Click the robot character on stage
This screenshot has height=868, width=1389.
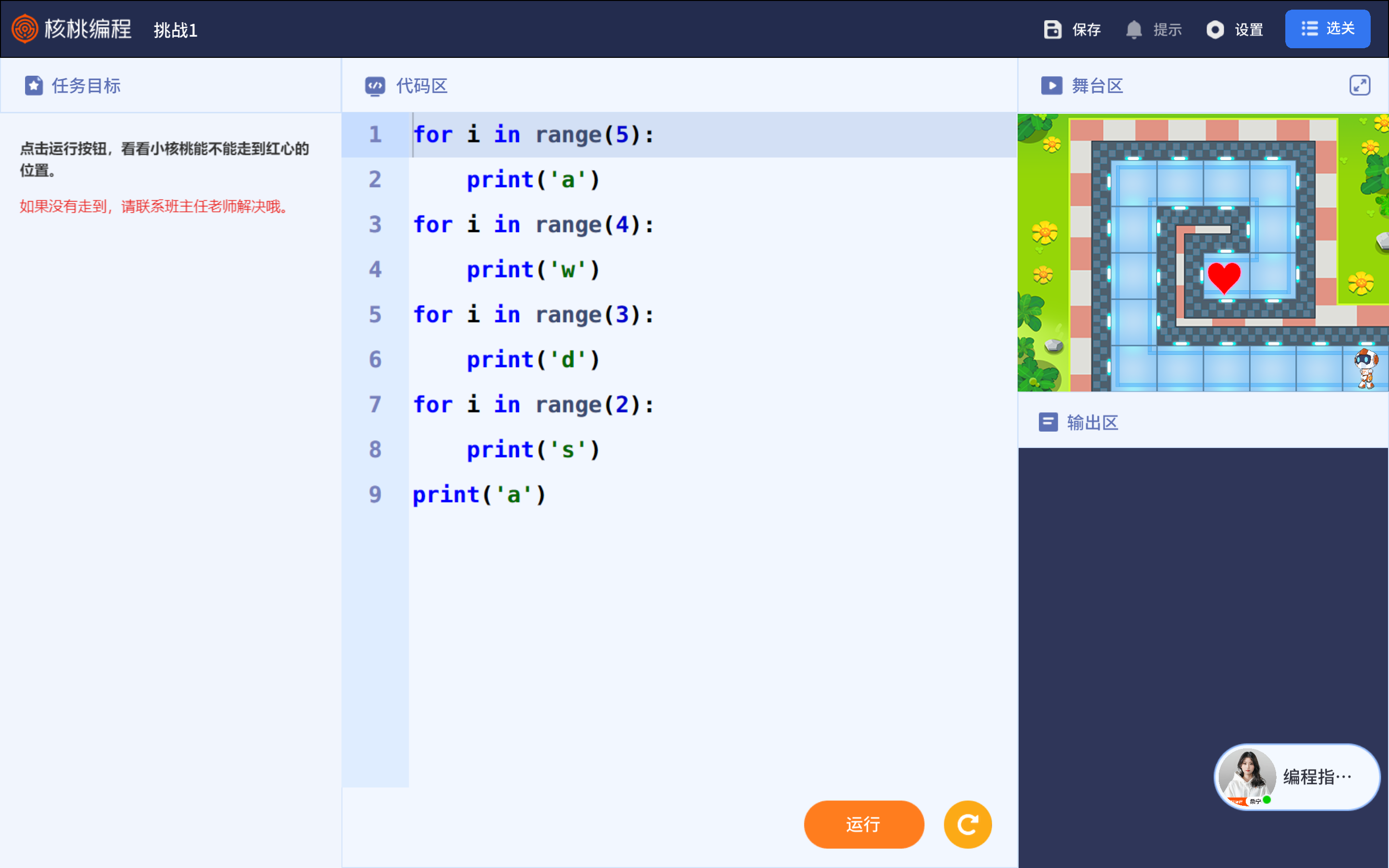[1365, 368]
